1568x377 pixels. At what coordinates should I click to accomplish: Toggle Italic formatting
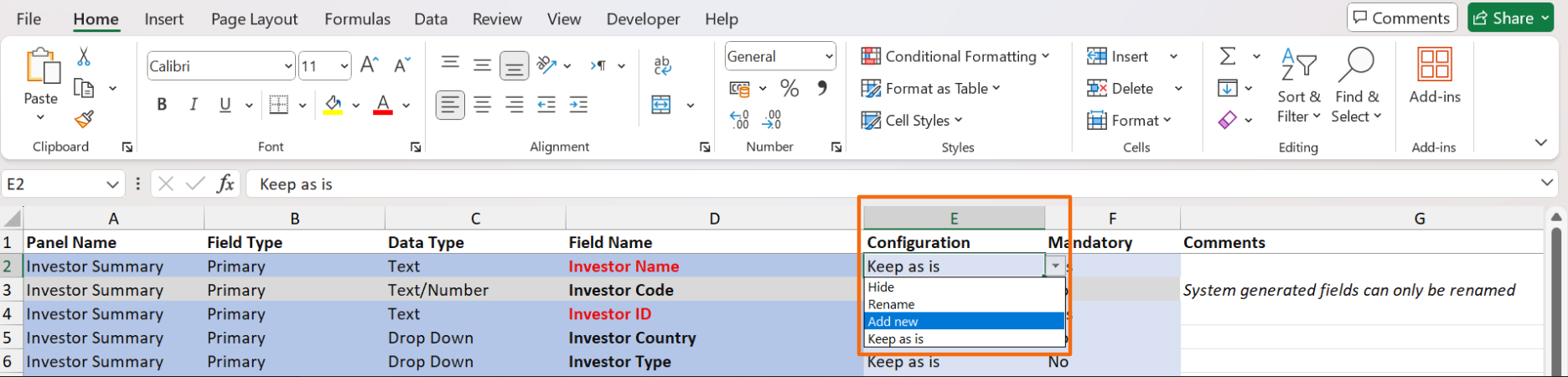coord(194,105)
